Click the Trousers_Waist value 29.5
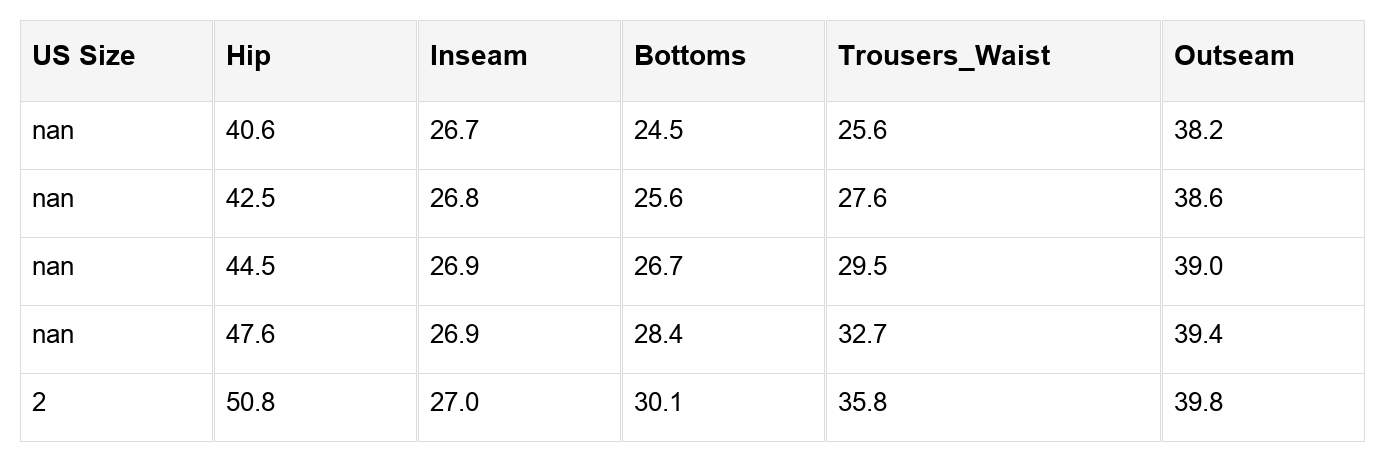This screenshot has width=1384, height=461. tap(862, 267)
